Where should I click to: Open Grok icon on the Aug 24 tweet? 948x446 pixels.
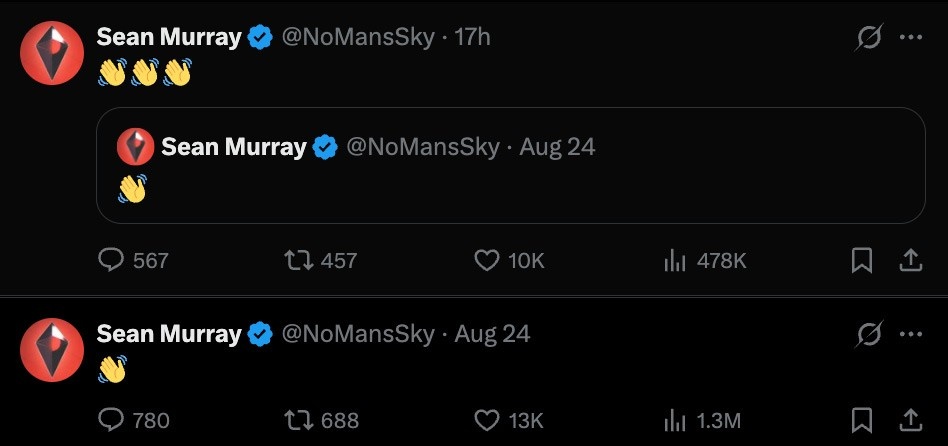pos(869,334)
